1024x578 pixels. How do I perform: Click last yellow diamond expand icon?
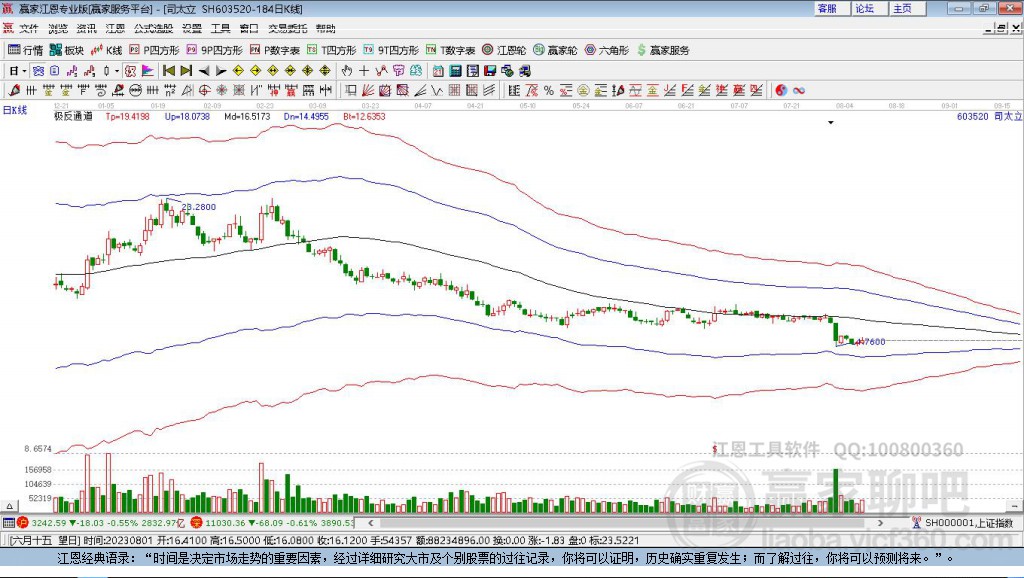tap(325, 71)
